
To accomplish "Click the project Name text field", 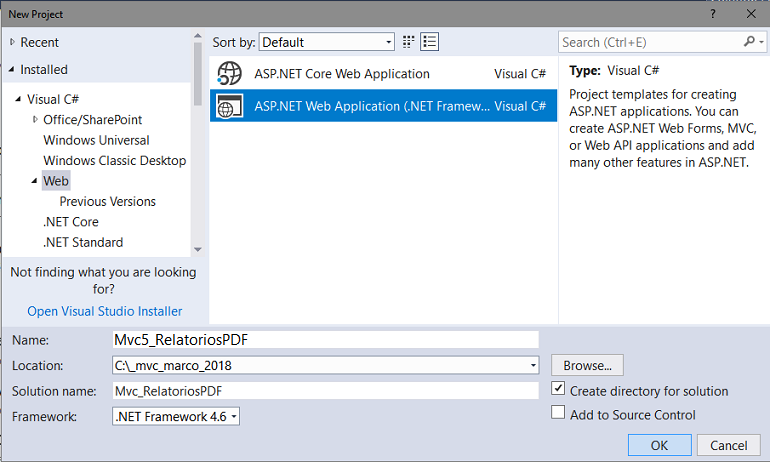I will point(324,340).
